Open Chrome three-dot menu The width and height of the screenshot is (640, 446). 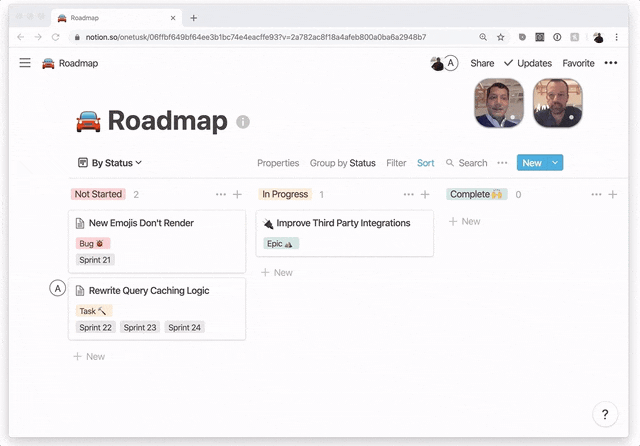(616, 37)
